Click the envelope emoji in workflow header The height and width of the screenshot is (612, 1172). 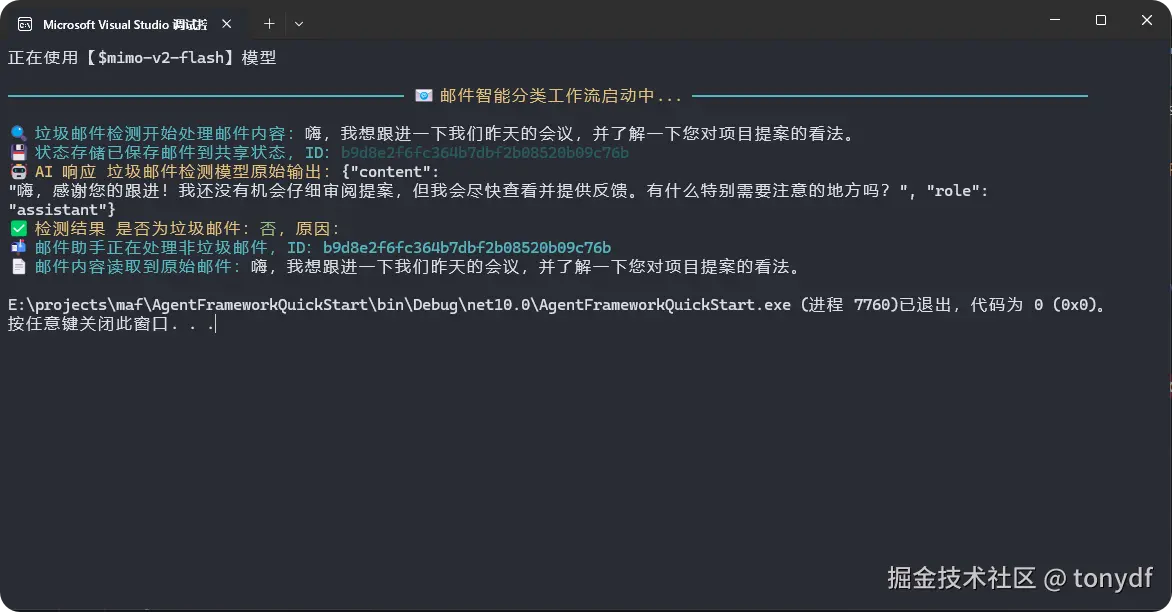click(424, 96)
